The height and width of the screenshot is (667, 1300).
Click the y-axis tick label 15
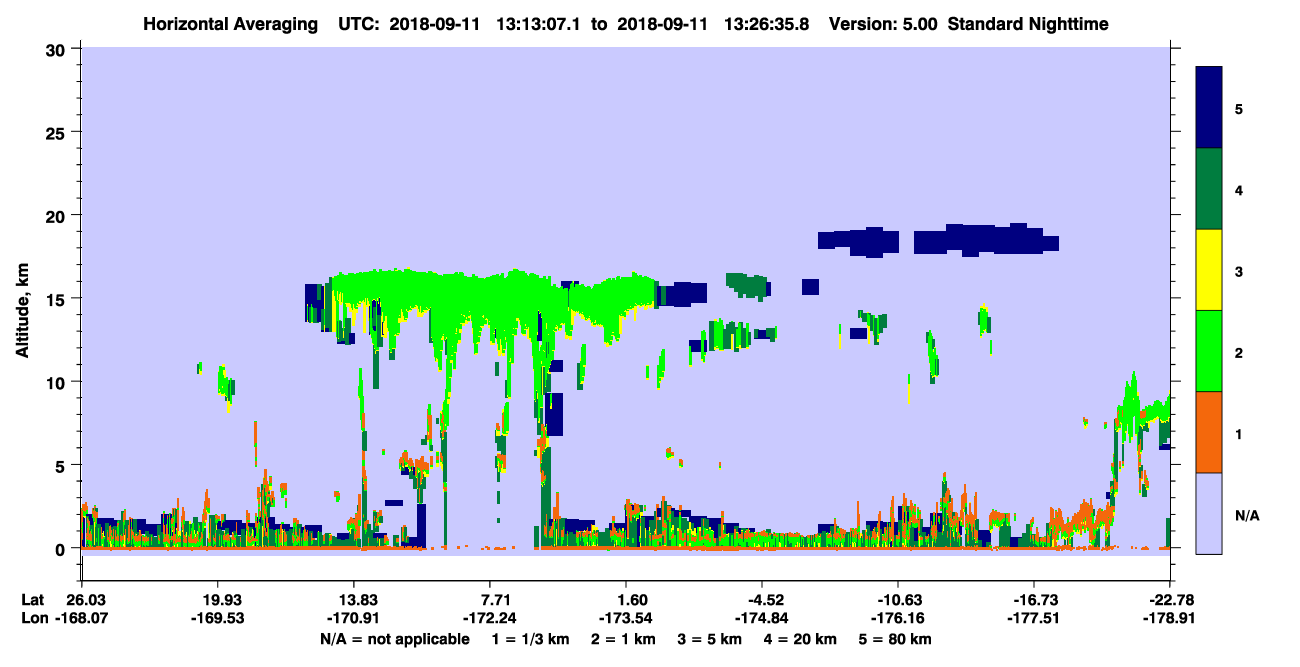point(58,299)
